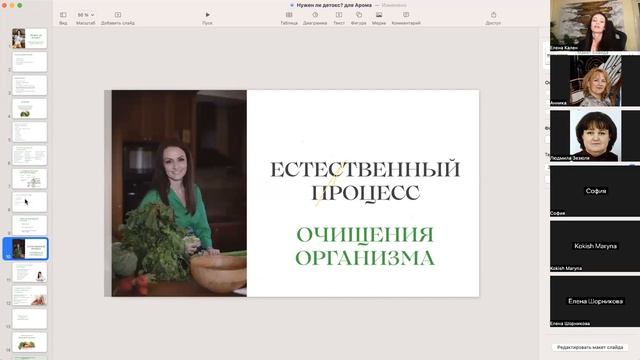Select slide 9 thumbnail in the navigator
Screen dimensions: 640x360
coord(29,225)
